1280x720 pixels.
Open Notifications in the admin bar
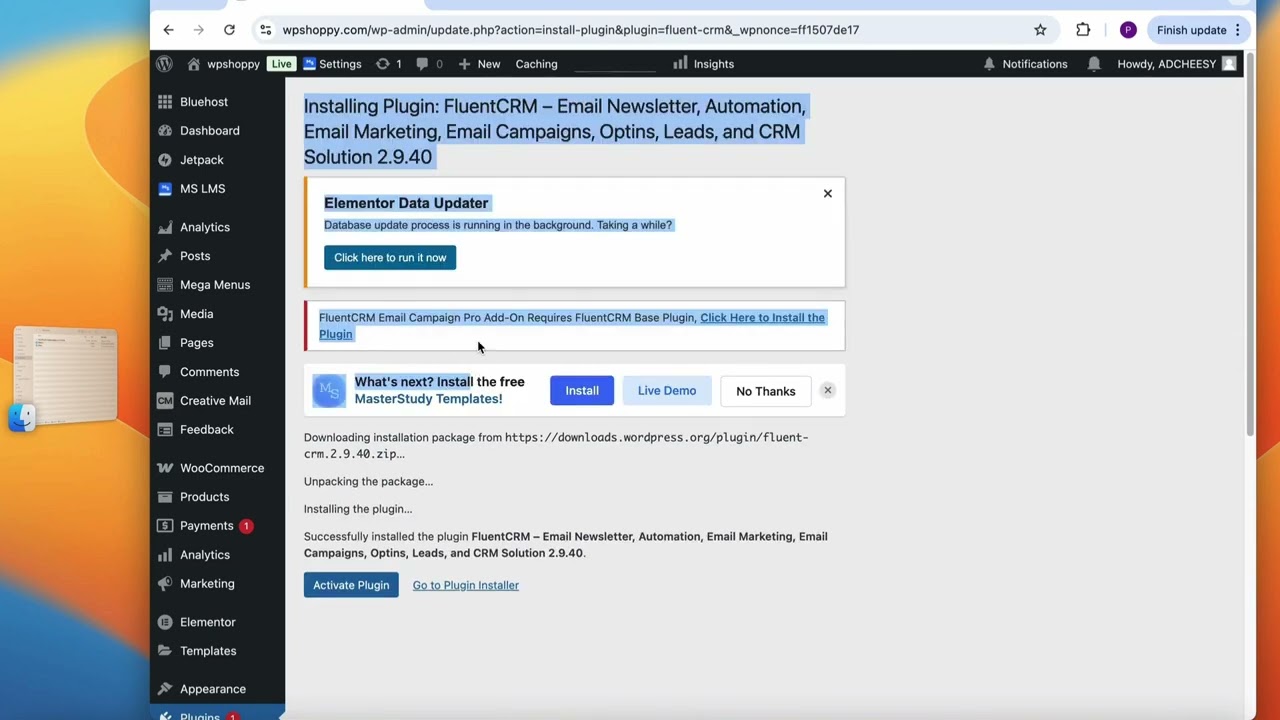tap(1025, 64)
